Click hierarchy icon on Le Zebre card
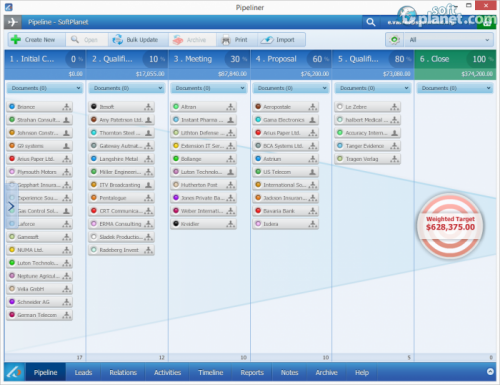The height and width of the screenshot is (385, 500). (395, 107)
